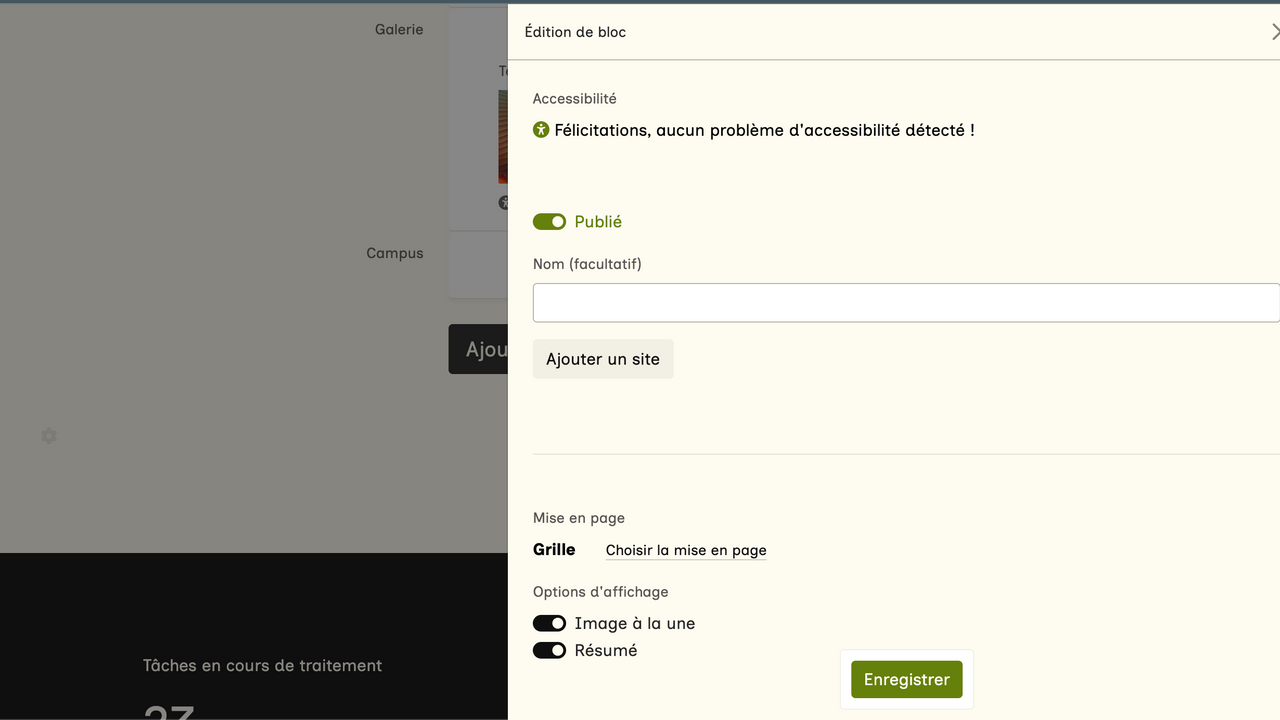Open the gear settings icon on the left

(x=49, y=436)
